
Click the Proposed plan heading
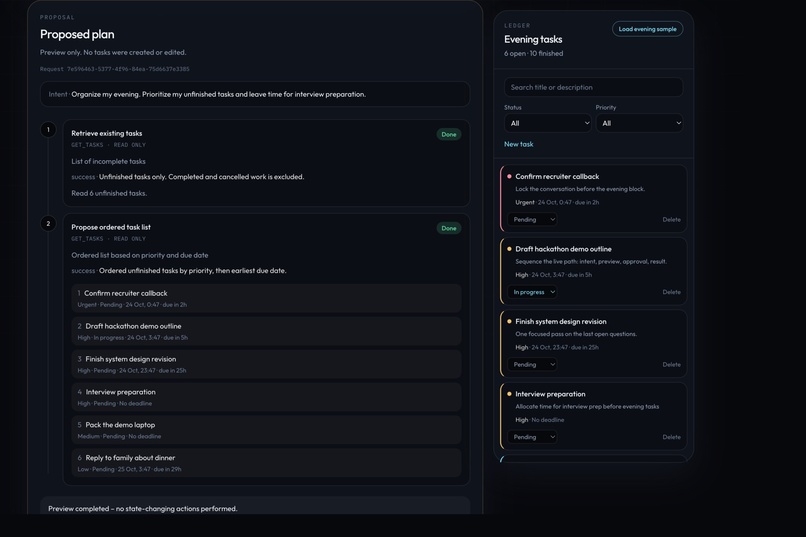point(77,34)
